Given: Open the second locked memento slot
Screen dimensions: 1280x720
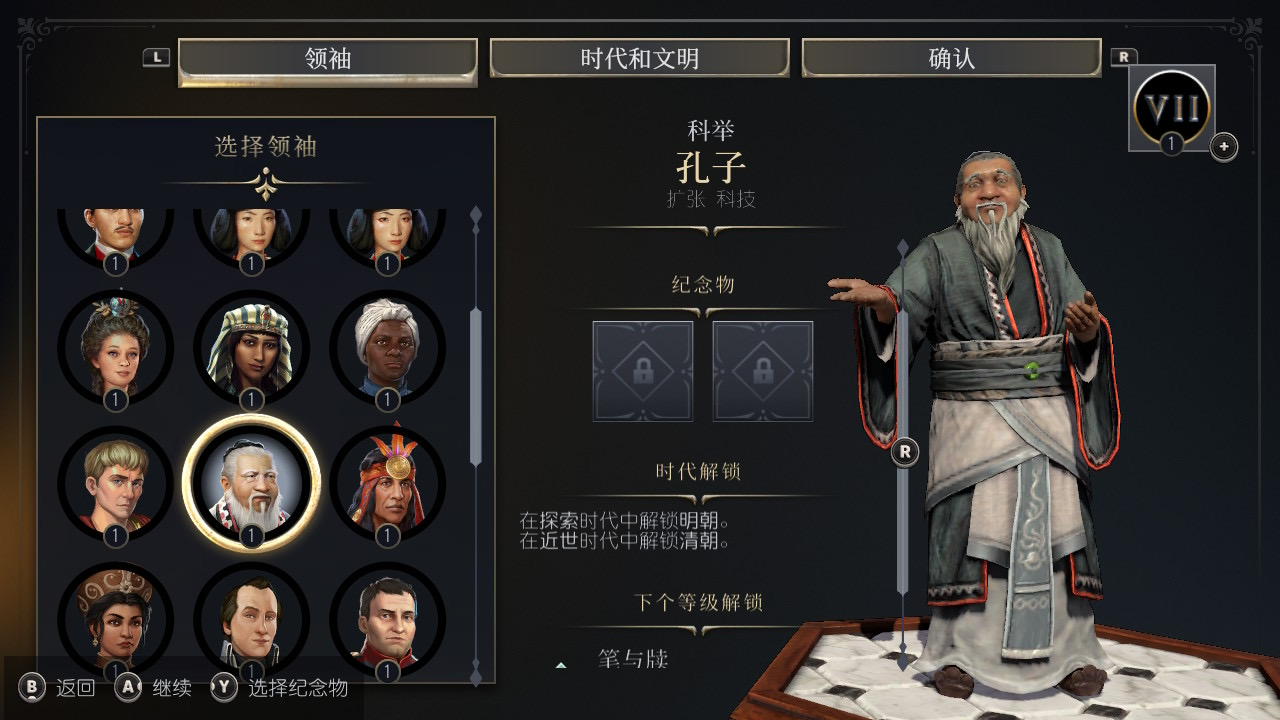Looking at the screenshot, I should coord(762,371).
